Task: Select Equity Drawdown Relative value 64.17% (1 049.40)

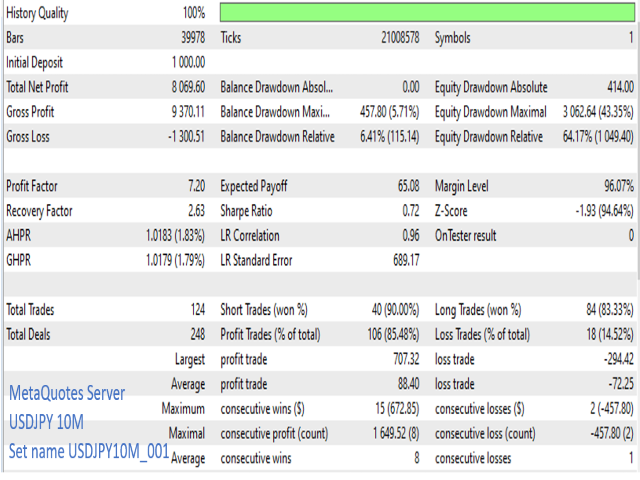Action: (598, 136)
